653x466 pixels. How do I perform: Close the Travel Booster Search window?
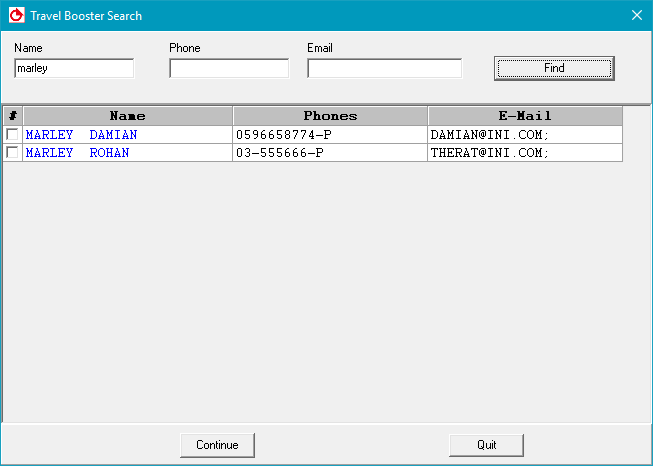(636, 15)
